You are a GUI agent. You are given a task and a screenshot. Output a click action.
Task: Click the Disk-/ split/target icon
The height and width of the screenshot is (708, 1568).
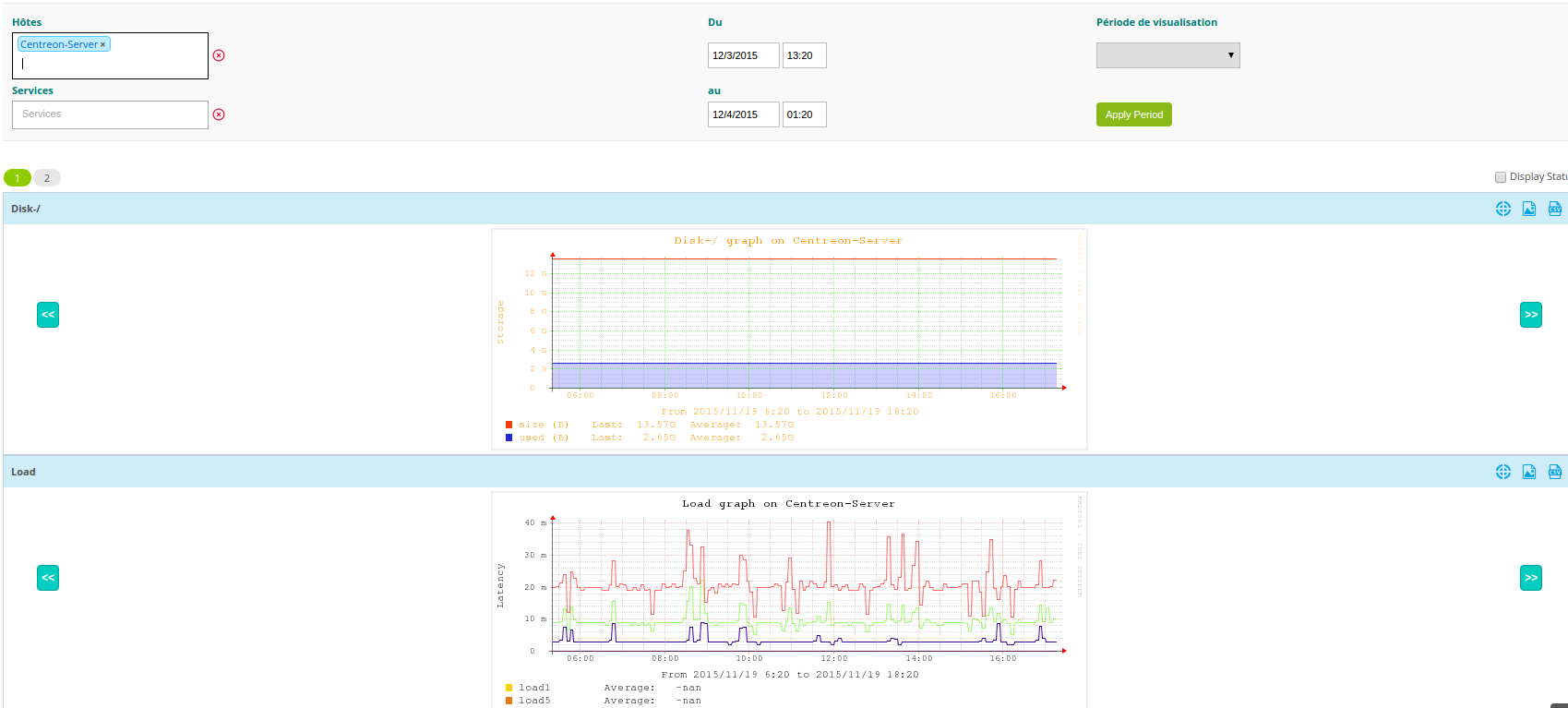coord(1502,209)
